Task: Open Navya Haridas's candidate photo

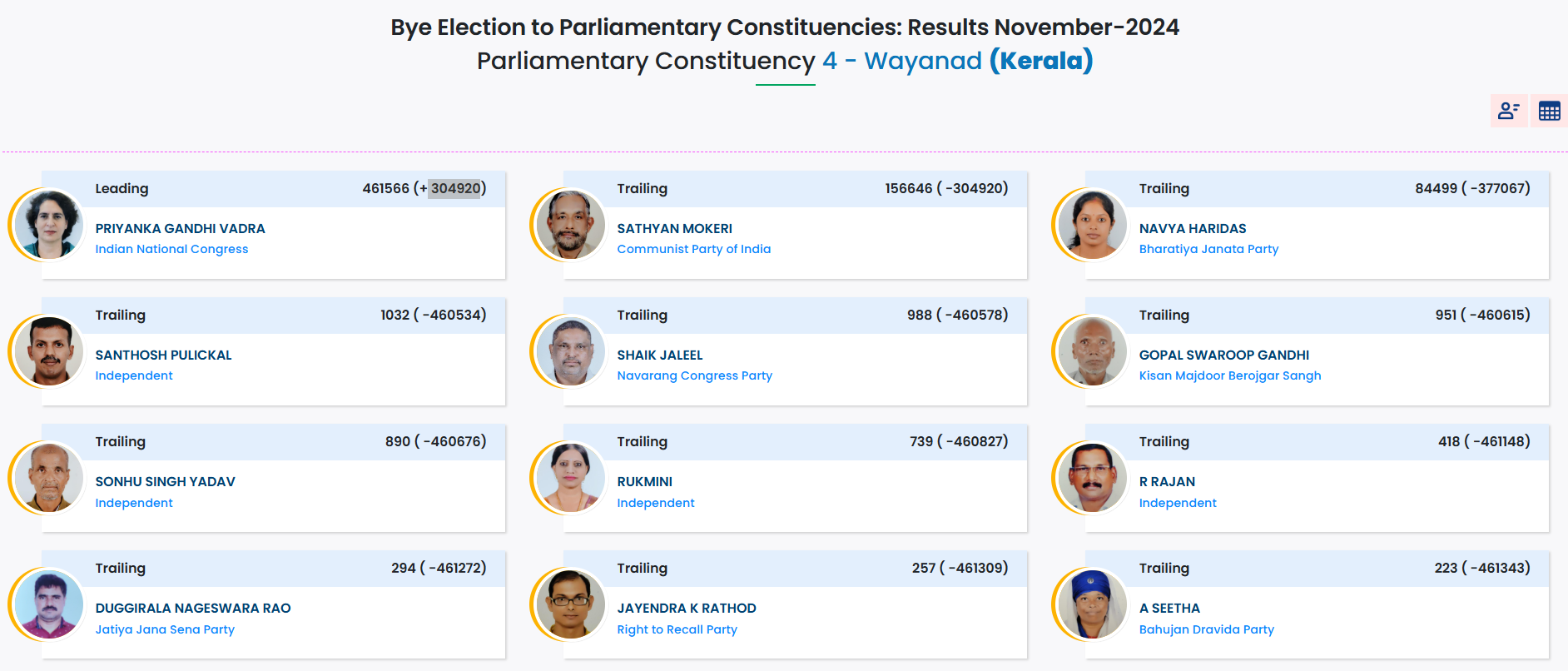Action: pyautogui.click(x=1092, y=225)
